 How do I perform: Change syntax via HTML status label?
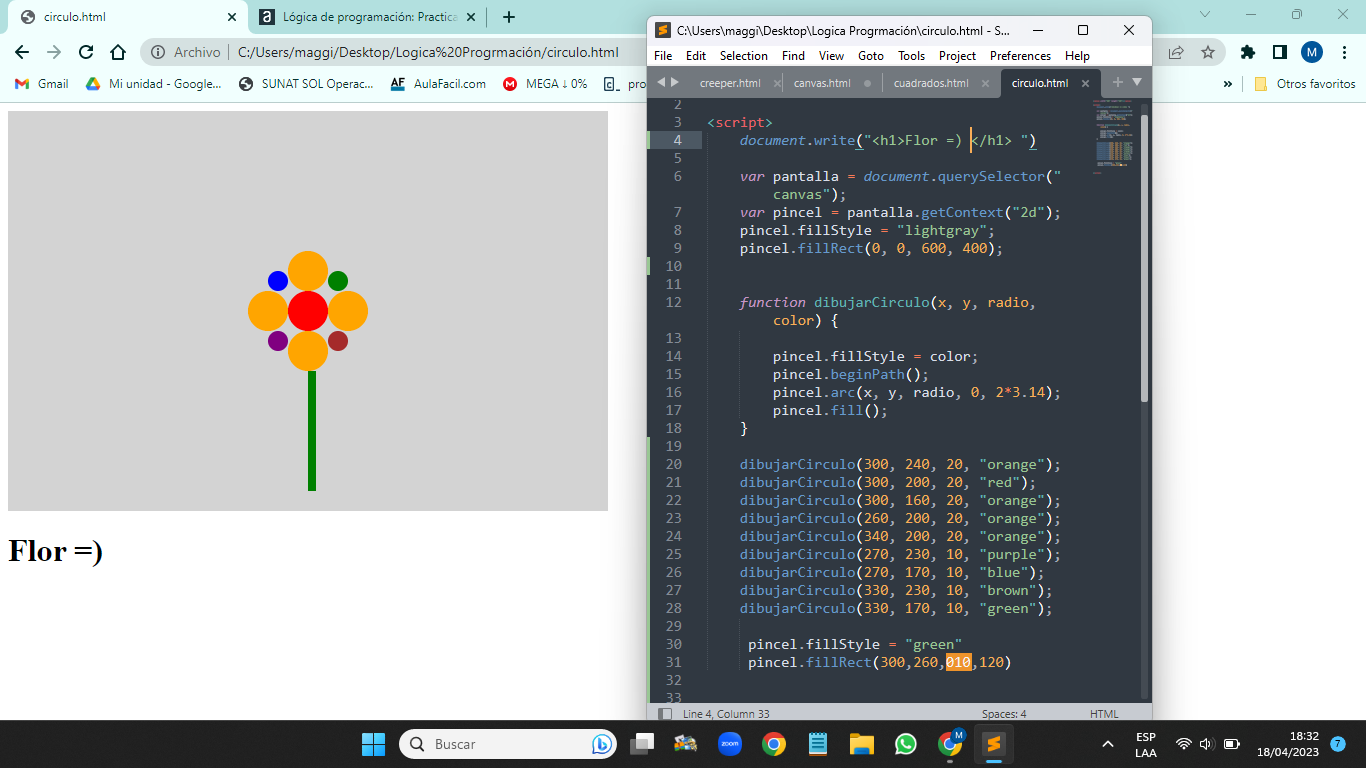coord(1104,714)
